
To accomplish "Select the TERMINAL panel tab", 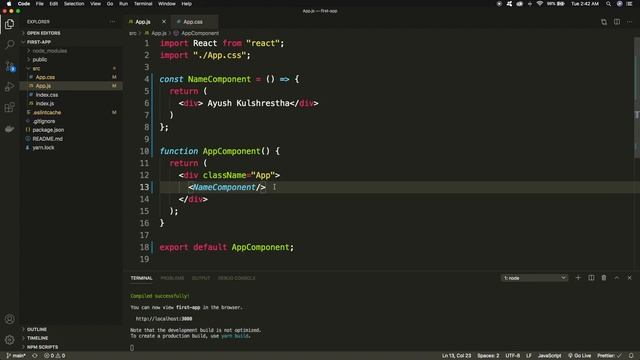I will point(141,278).
